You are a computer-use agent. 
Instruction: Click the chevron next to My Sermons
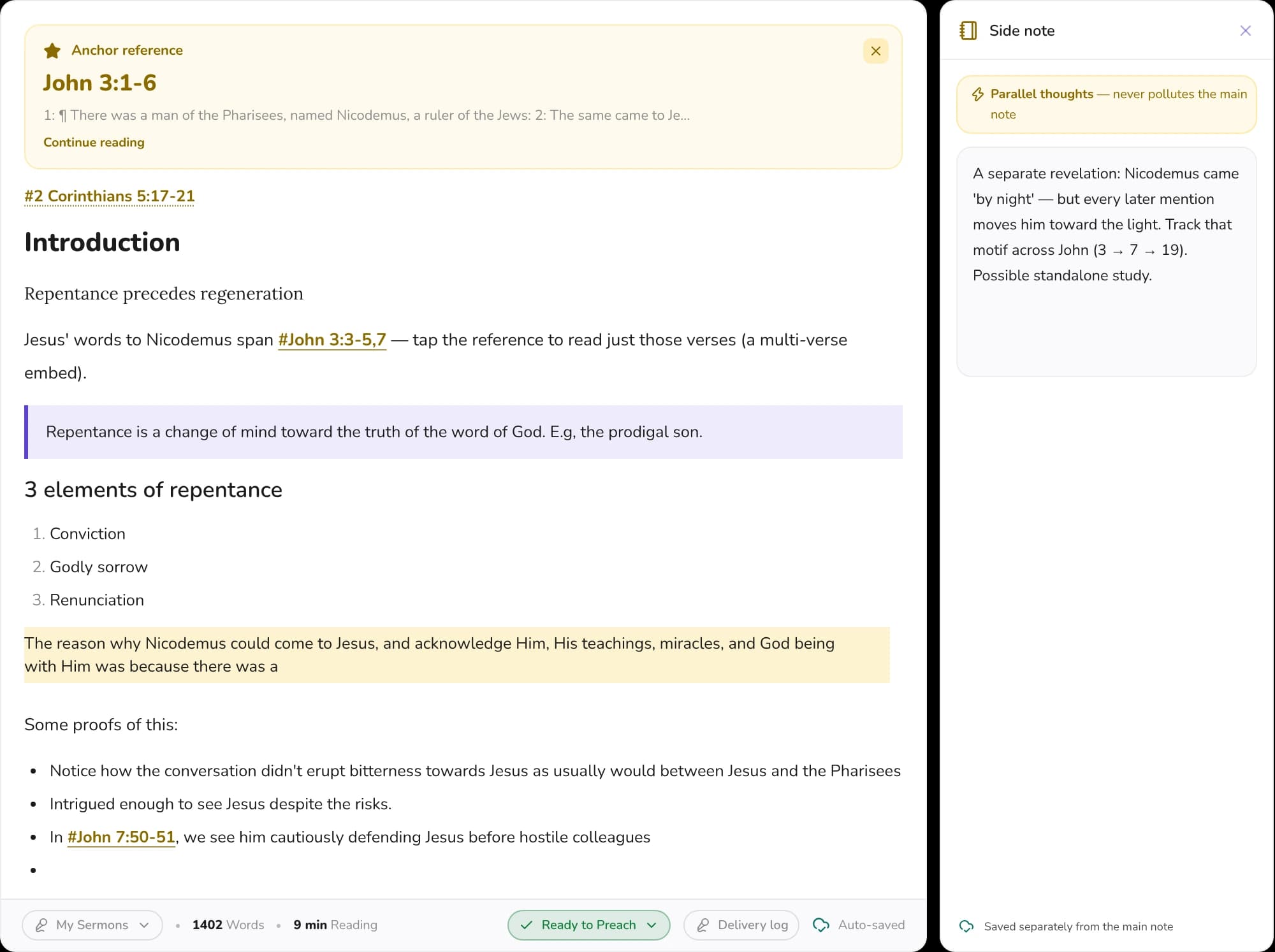coord(144,925)
